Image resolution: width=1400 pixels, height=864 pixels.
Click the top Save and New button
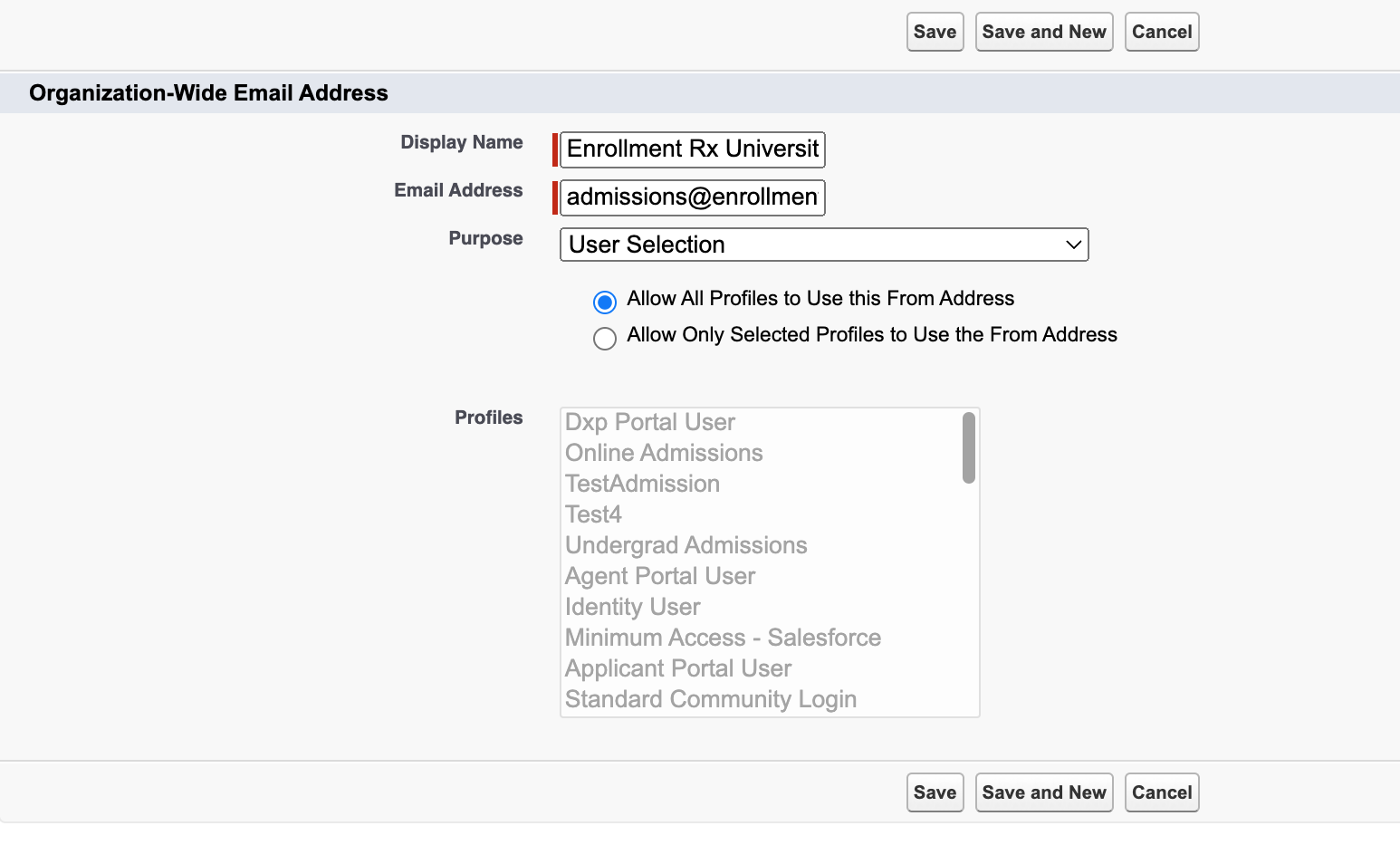click(1043, 32)
